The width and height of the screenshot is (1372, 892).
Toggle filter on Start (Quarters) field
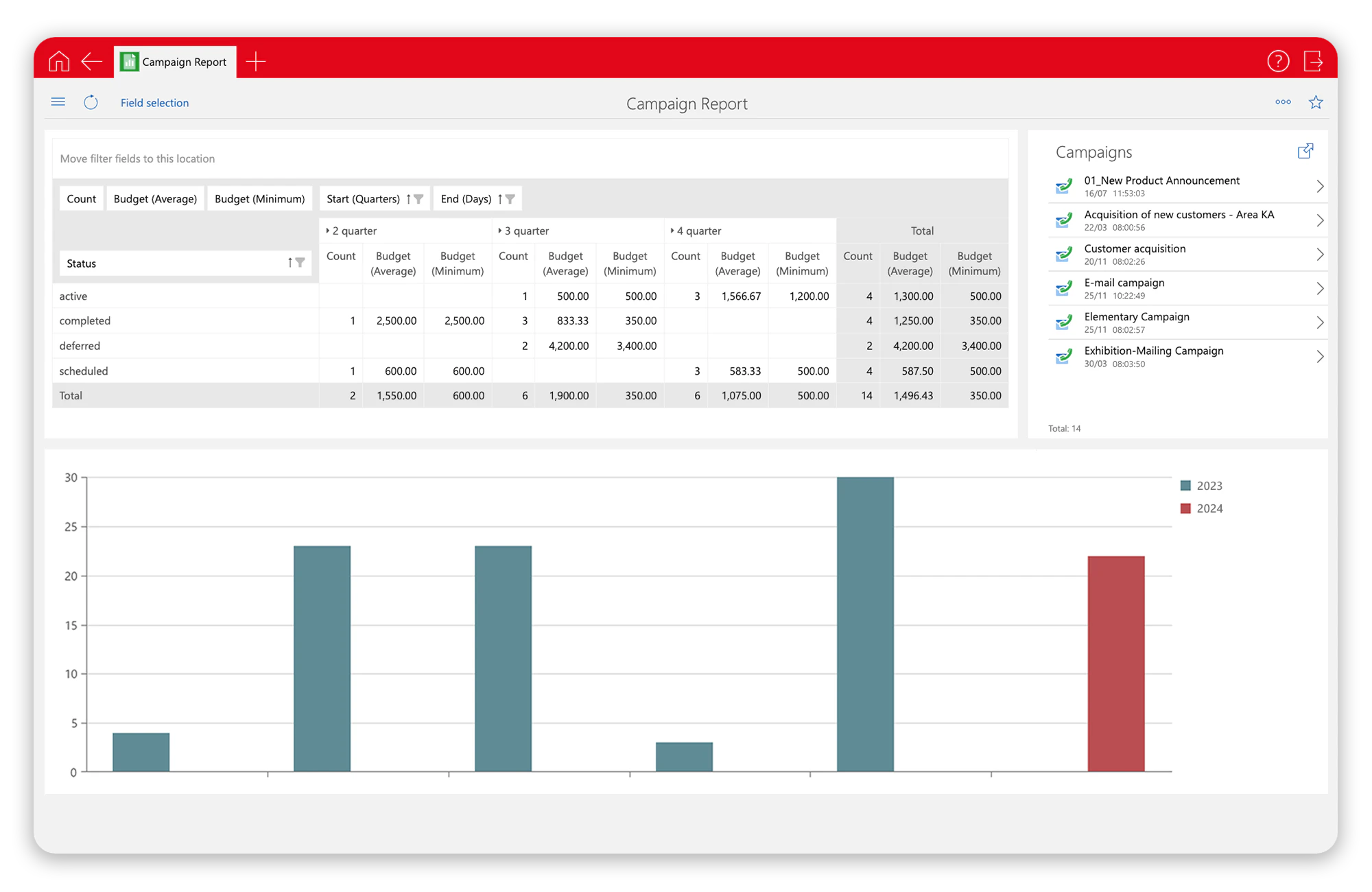418,199
